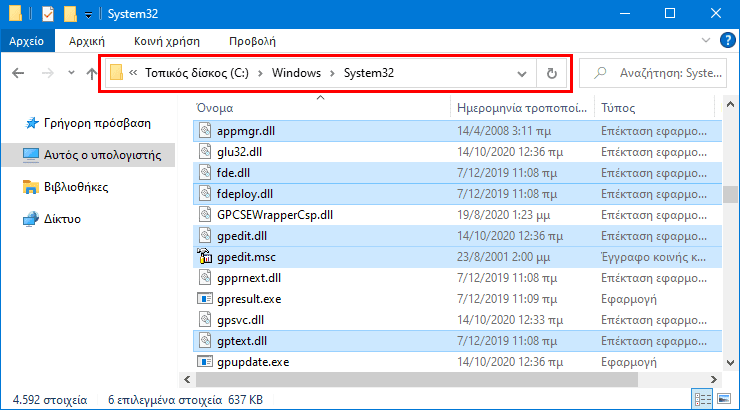Click the System32 breadcrumb segment

click(x=369, y=73)
